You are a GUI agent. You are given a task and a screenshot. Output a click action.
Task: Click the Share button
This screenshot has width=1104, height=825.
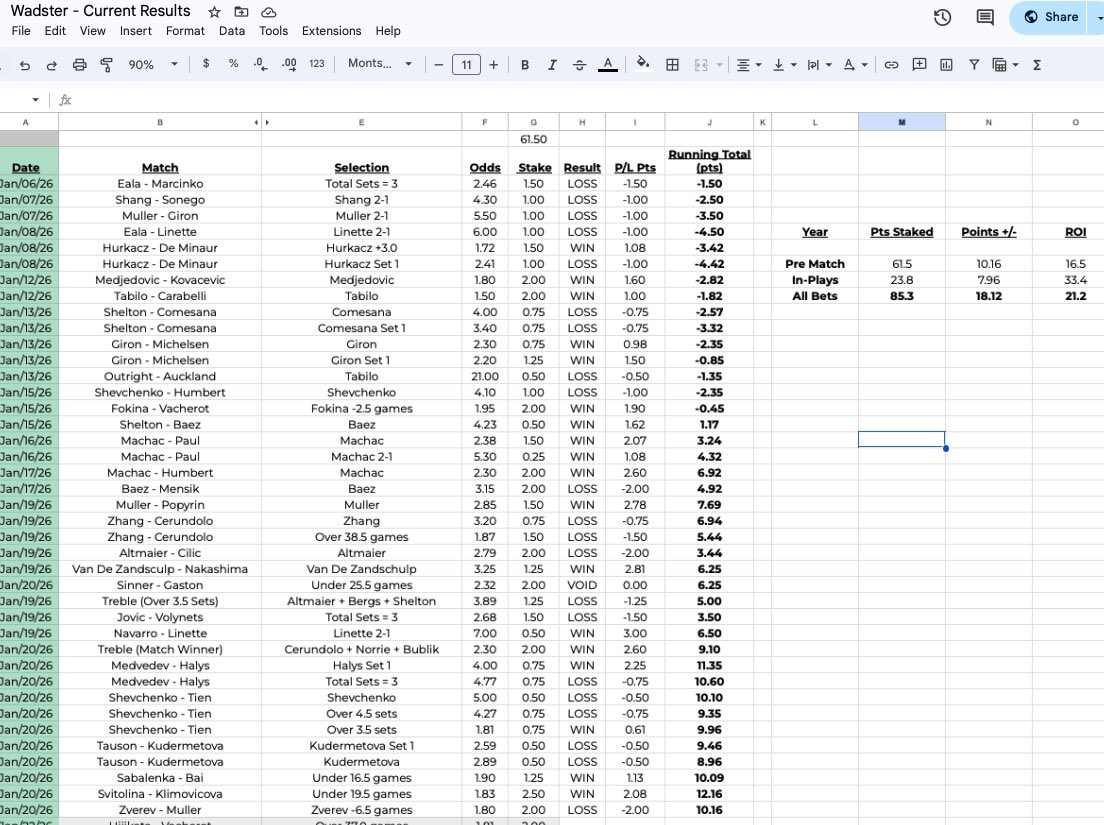coord(1050,17)
